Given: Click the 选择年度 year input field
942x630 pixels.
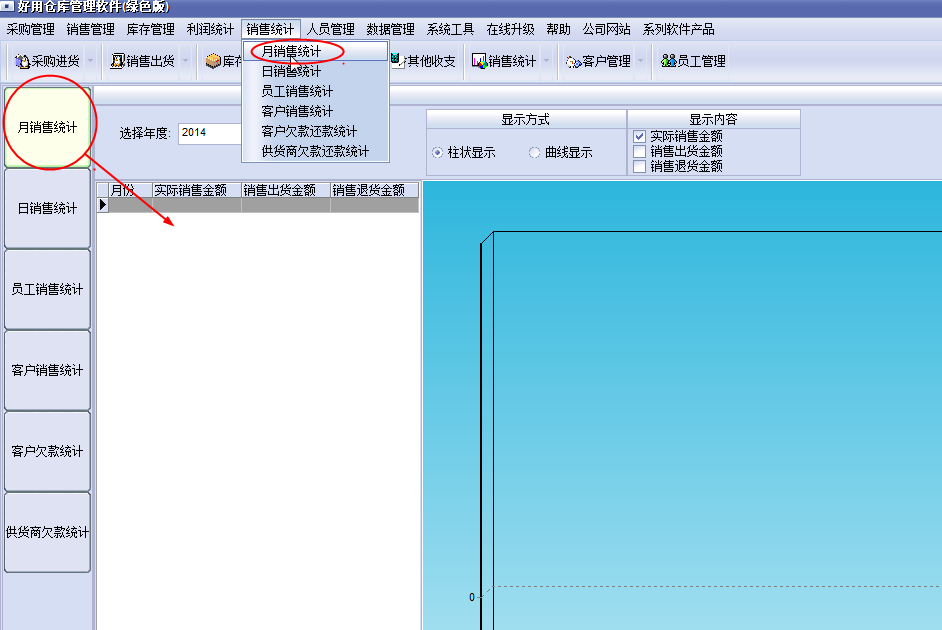Looking at the screenshot, I should tap(210, 133).
